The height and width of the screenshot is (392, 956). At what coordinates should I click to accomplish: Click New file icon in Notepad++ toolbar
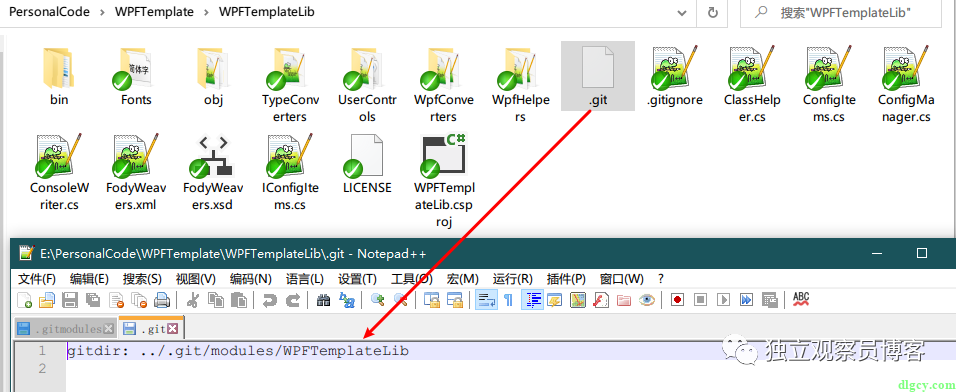pyautogui.click(x=24, y=300)
